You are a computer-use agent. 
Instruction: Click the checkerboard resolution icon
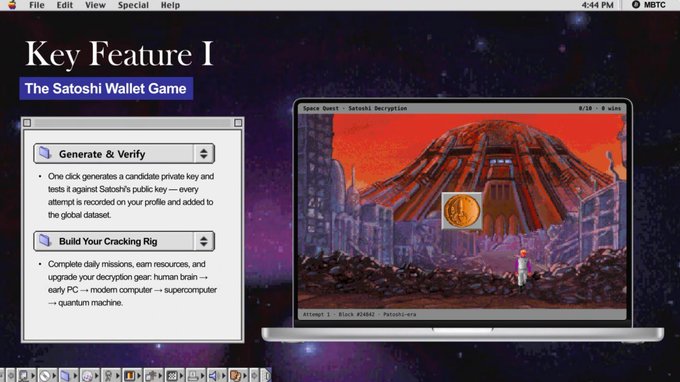click(172, 375)
